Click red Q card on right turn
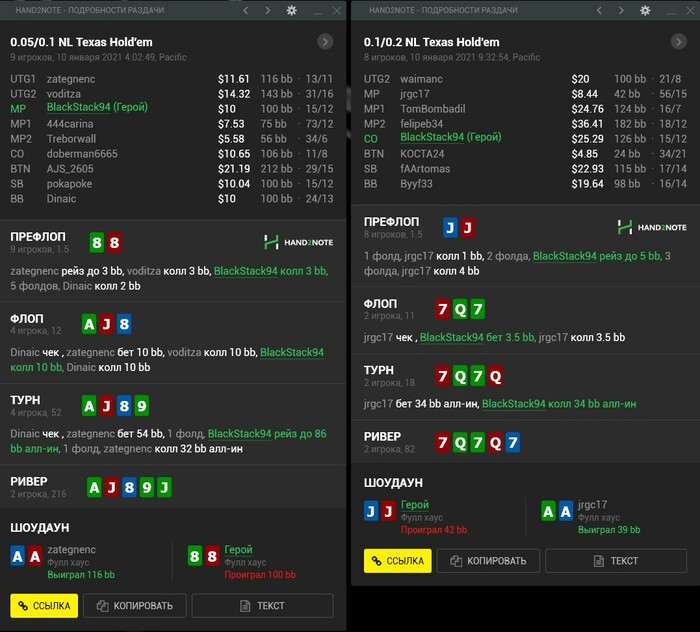This screenshot has height=632, width=700. [x=495, y=376]
